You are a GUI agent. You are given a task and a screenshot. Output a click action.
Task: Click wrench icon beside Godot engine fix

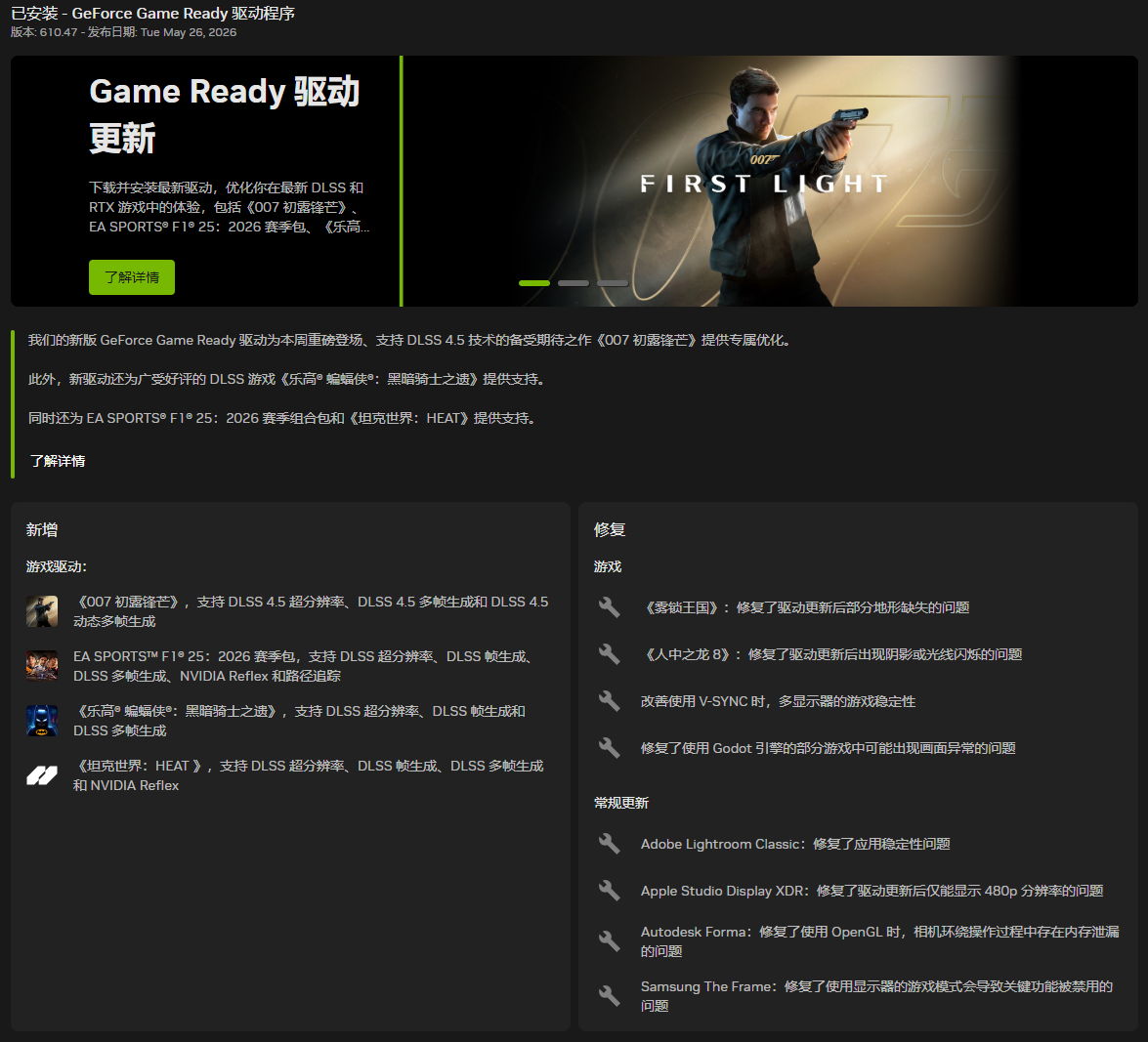click(609, 748)
